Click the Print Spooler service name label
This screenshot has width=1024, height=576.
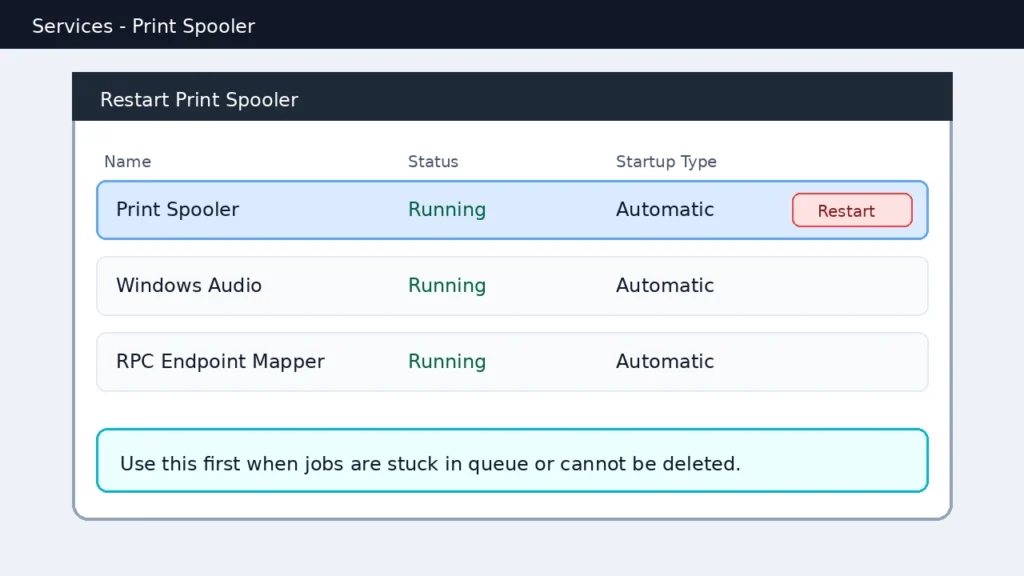pyautogui.click(x=177, y=209)
